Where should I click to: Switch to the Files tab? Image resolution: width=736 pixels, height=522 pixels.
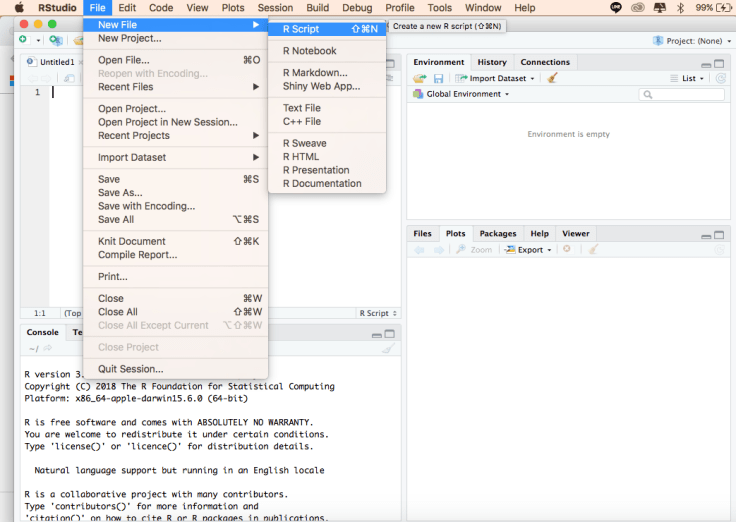[x=422, y=233]
